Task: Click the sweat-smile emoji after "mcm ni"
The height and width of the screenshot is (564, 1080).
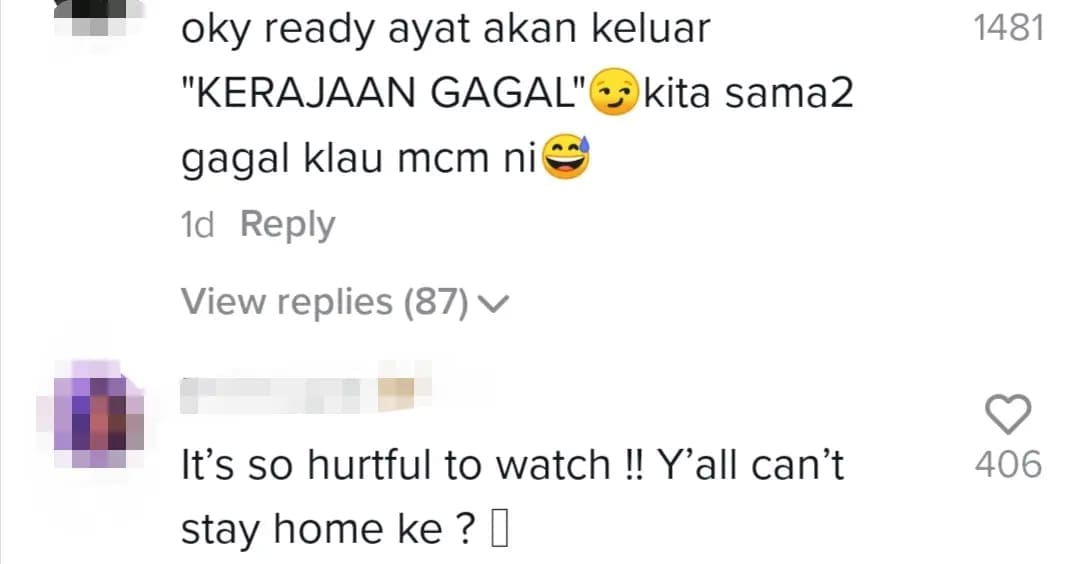Action: tap(565, 157)
